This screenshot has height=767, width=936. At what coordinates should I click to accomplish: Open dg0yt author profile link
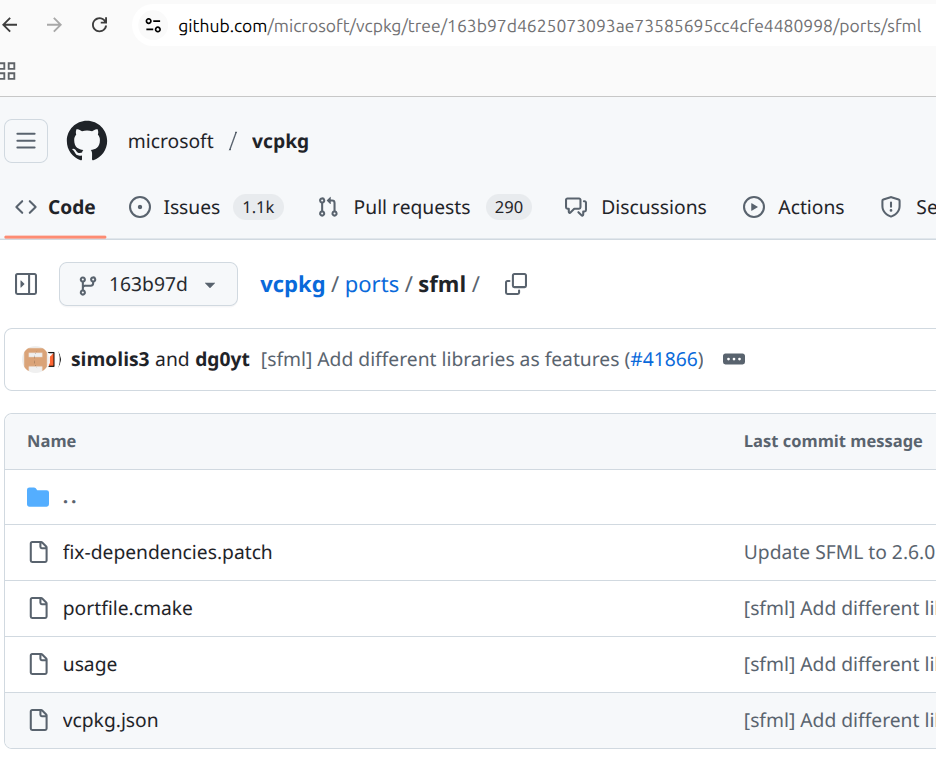click(x=222, y=359)
